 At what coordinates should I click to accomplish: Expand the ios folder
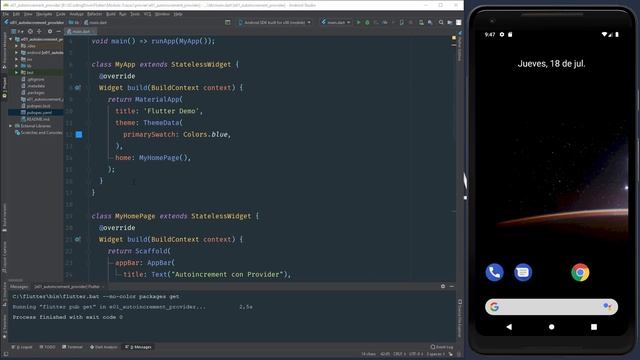point(17,59)
